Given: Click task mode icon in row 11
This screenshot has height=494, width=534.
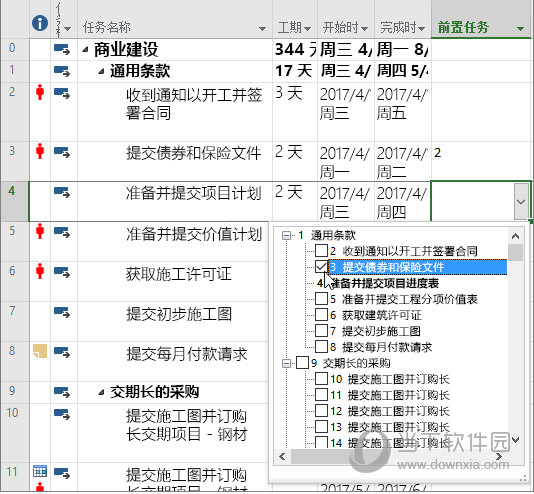Looking at the screenshot, I should pyautogui.click(x=62, y=473).
